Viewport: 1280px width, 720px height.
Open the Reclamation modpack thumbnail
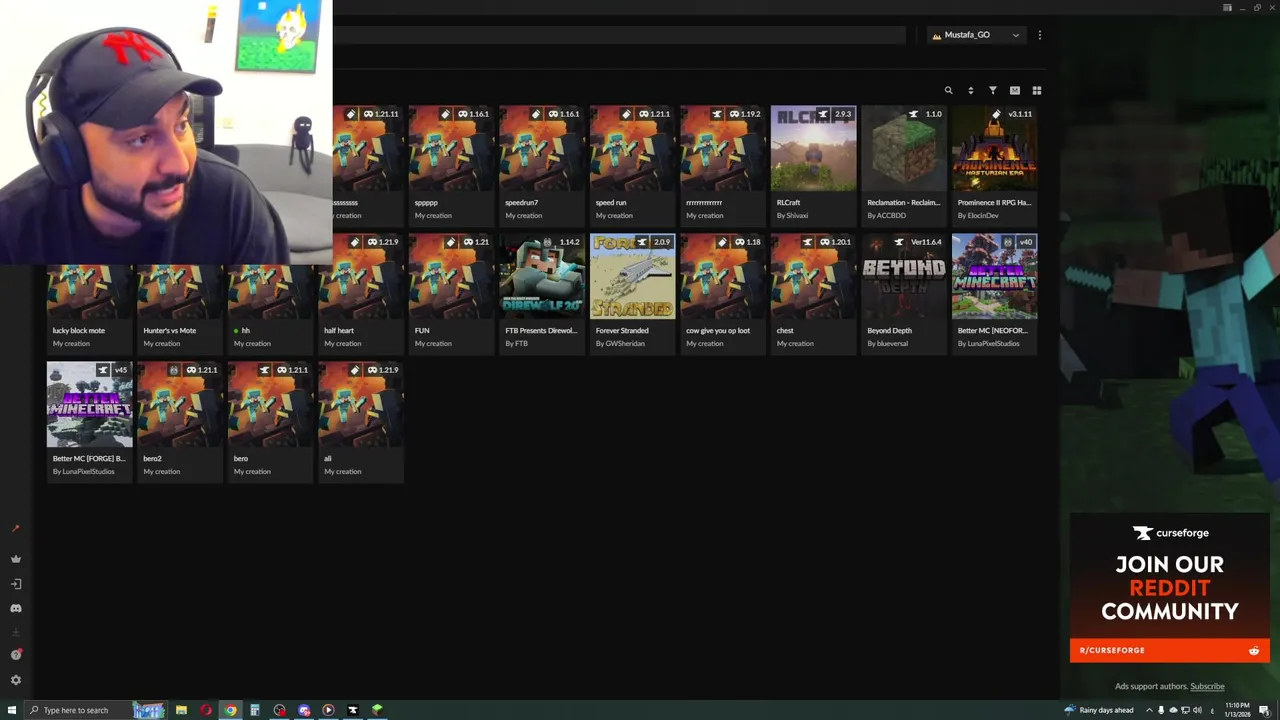(904, 149)
